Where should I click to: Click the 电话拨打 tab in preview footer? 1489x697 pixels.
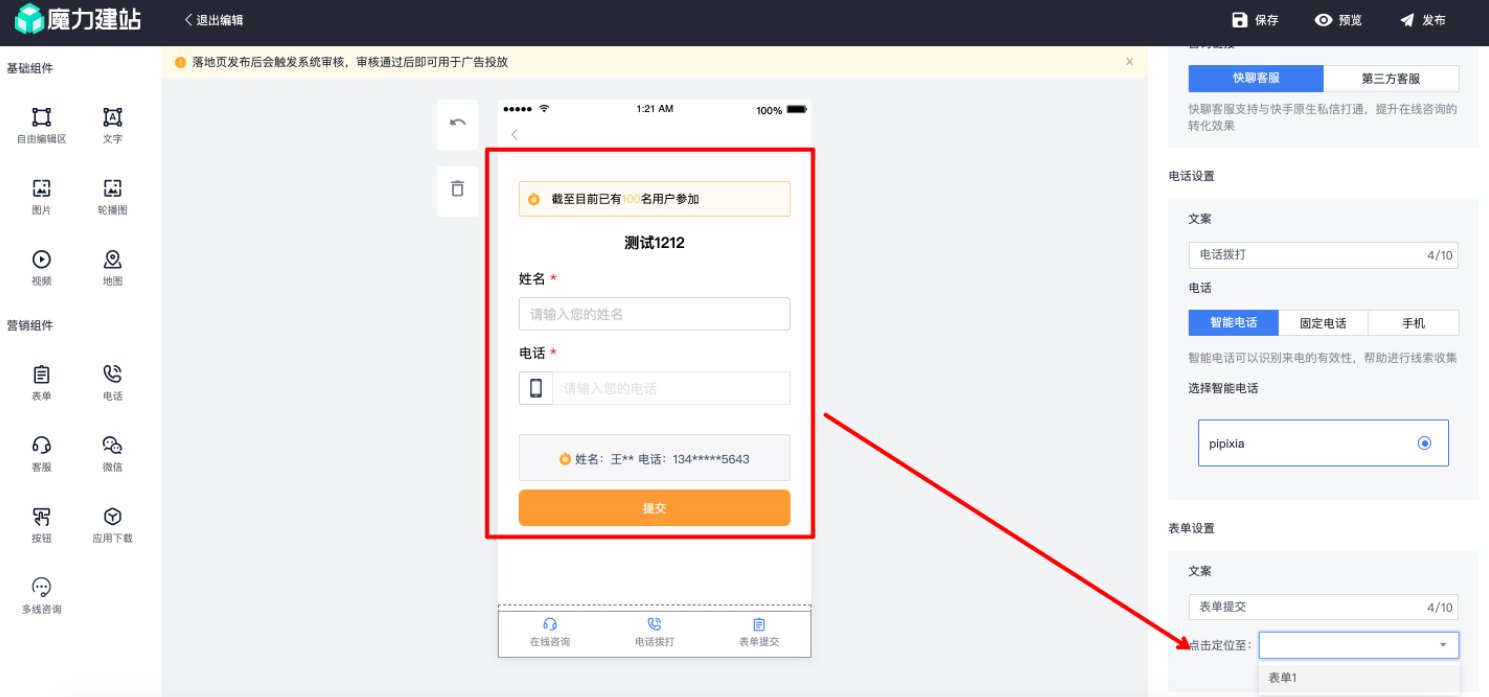655,631
